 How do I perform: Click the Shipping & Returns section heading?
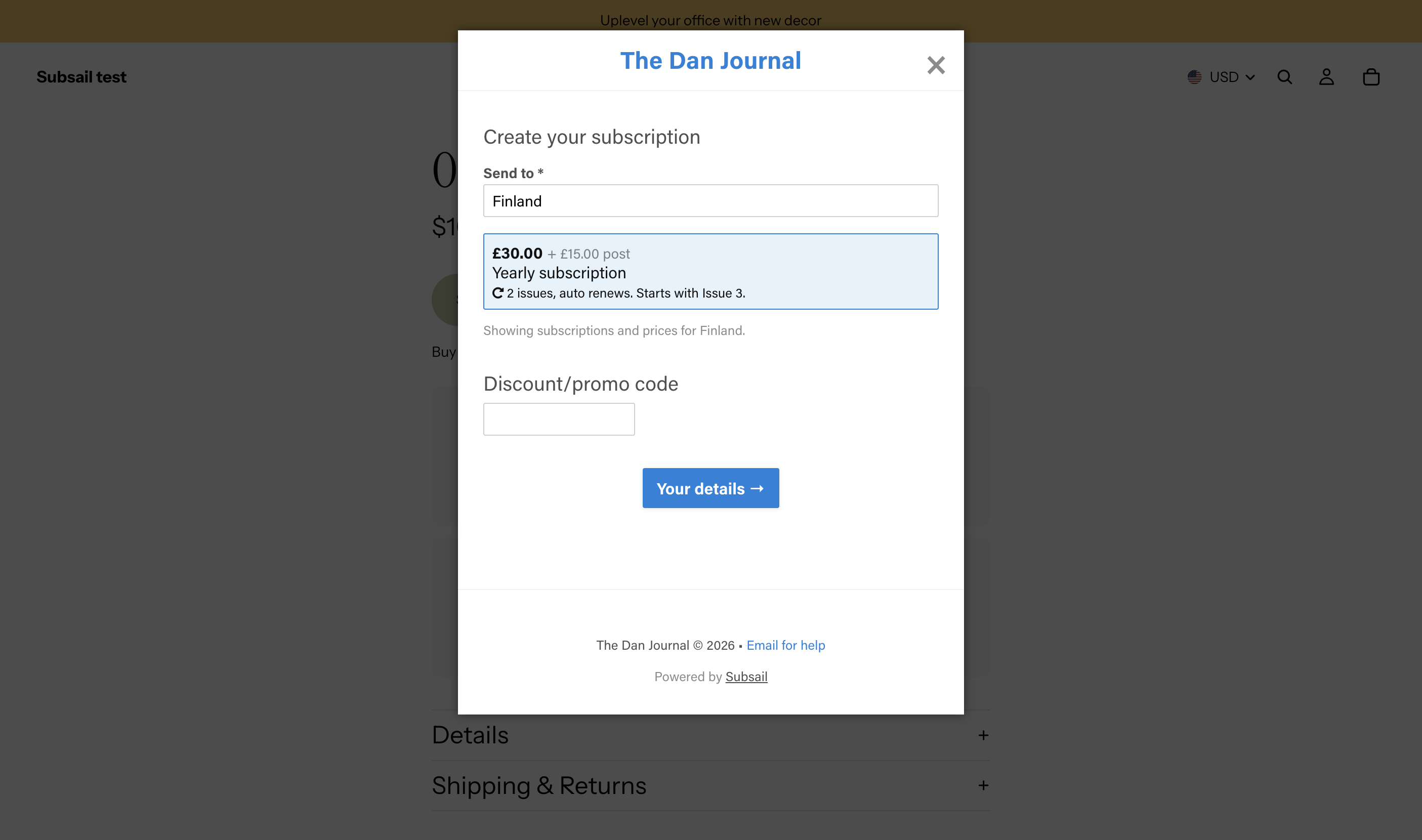pos(539,786)
